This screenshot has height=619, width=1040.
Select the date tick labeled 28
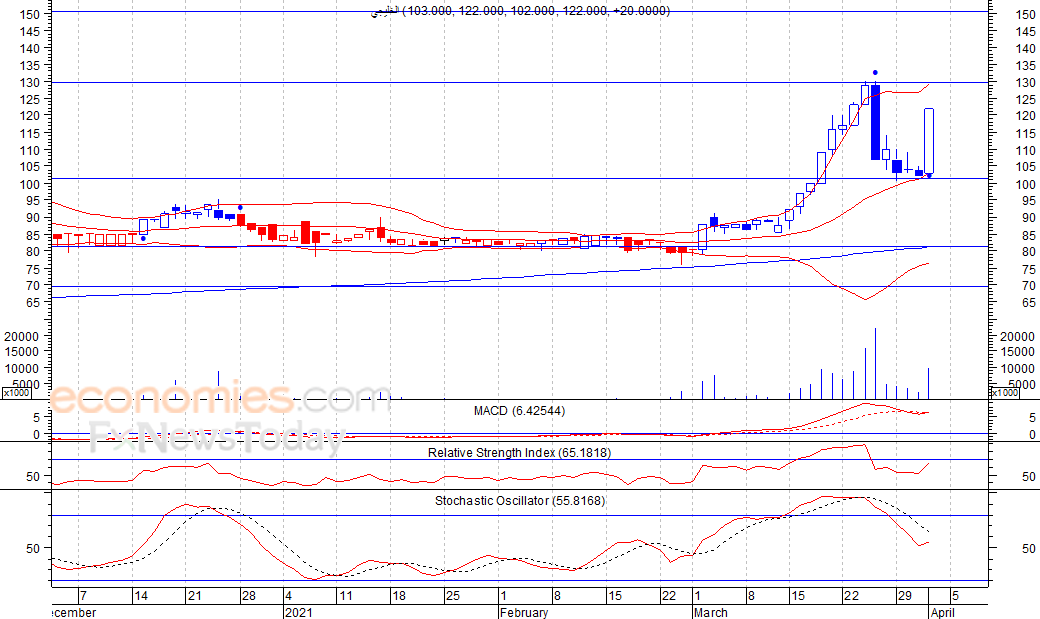point(248,596)
